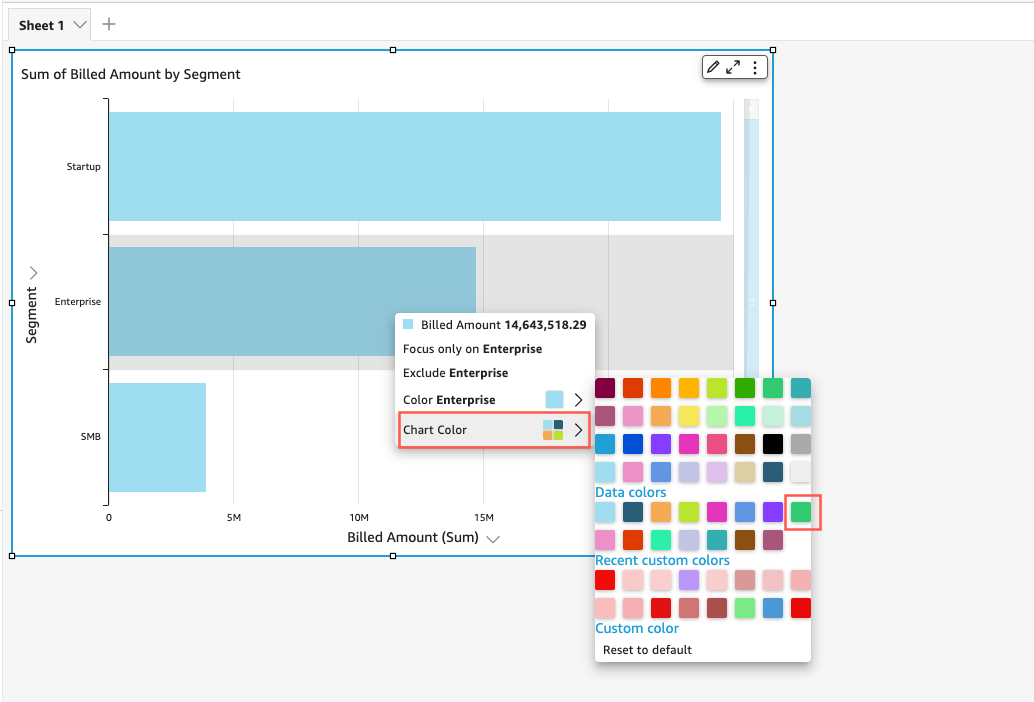Screen dimensions: 1034x702
Task: Open the Sheet 1 dropdown arrow
Action: click(x=80, y=25)
